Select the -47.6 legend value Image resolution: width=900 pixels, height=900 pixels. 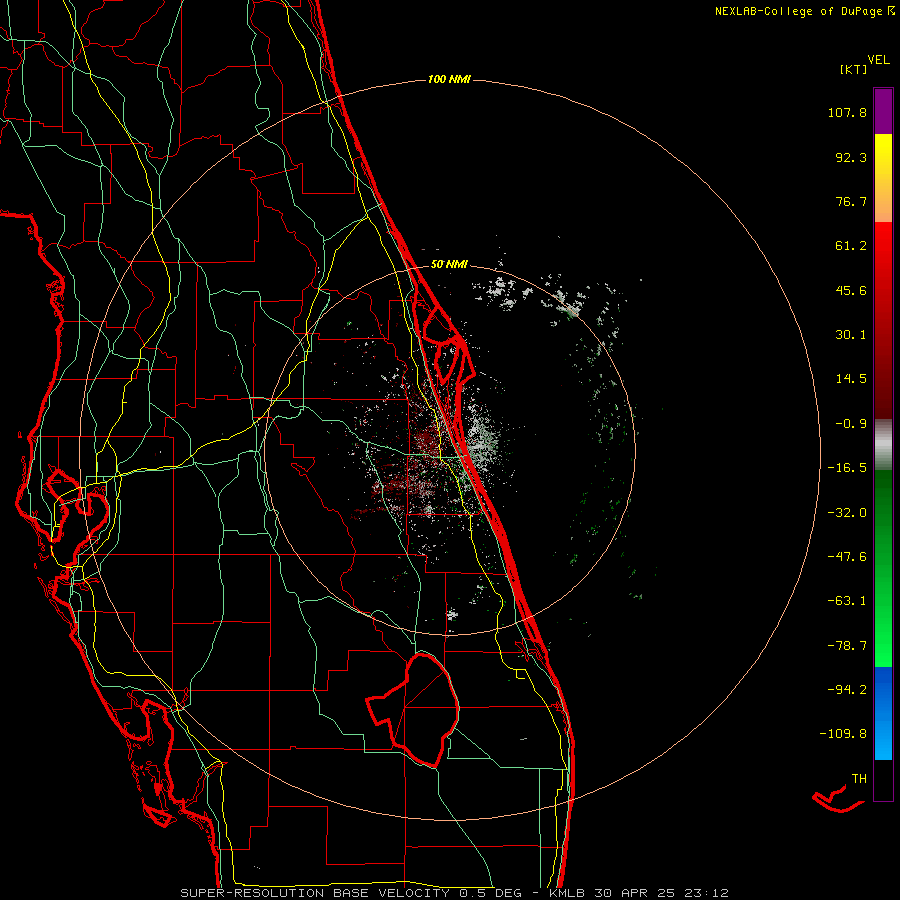tap(847, 557)
